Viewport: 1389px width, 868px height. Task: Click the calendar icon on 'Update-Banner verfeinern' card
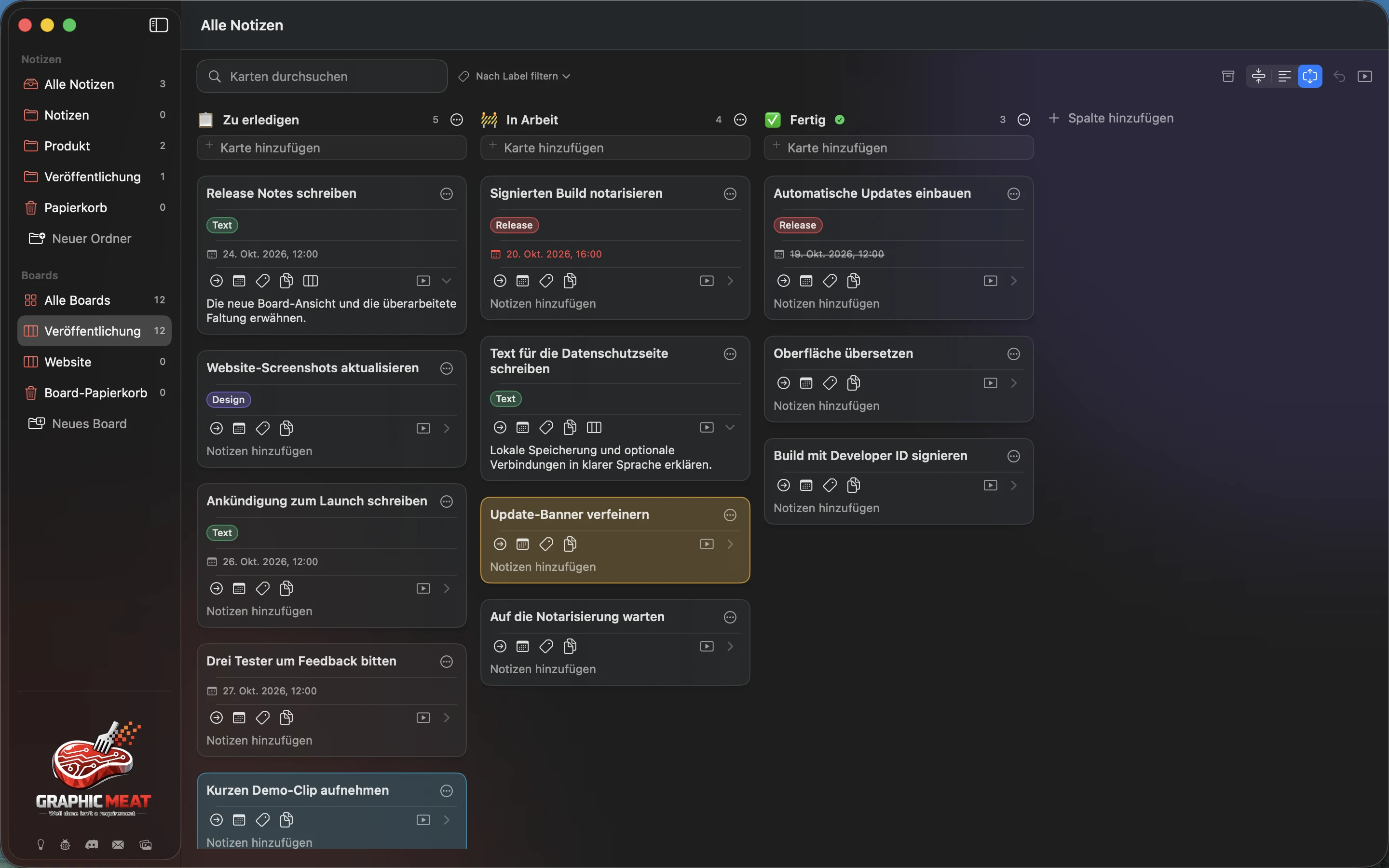[x=522, y=544]
